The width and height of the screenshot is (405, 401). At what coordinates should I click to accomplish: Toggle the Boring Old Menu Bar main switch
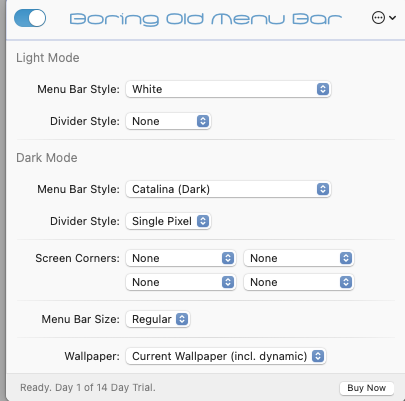click(30, 18)
